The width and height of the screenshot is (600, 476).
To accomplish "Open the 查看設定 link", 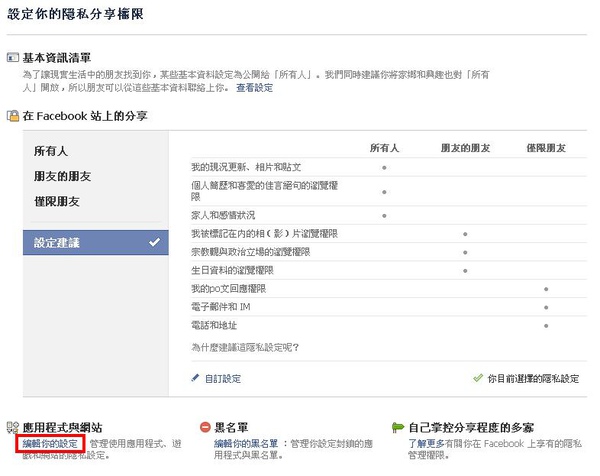I will click(254, 88).
